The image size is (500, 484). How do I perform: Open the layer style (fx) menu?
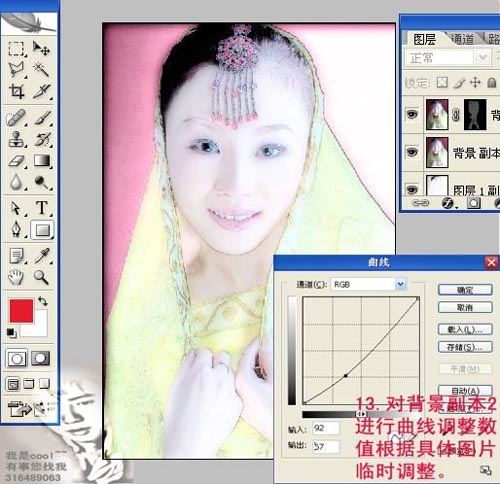[448, 203]
